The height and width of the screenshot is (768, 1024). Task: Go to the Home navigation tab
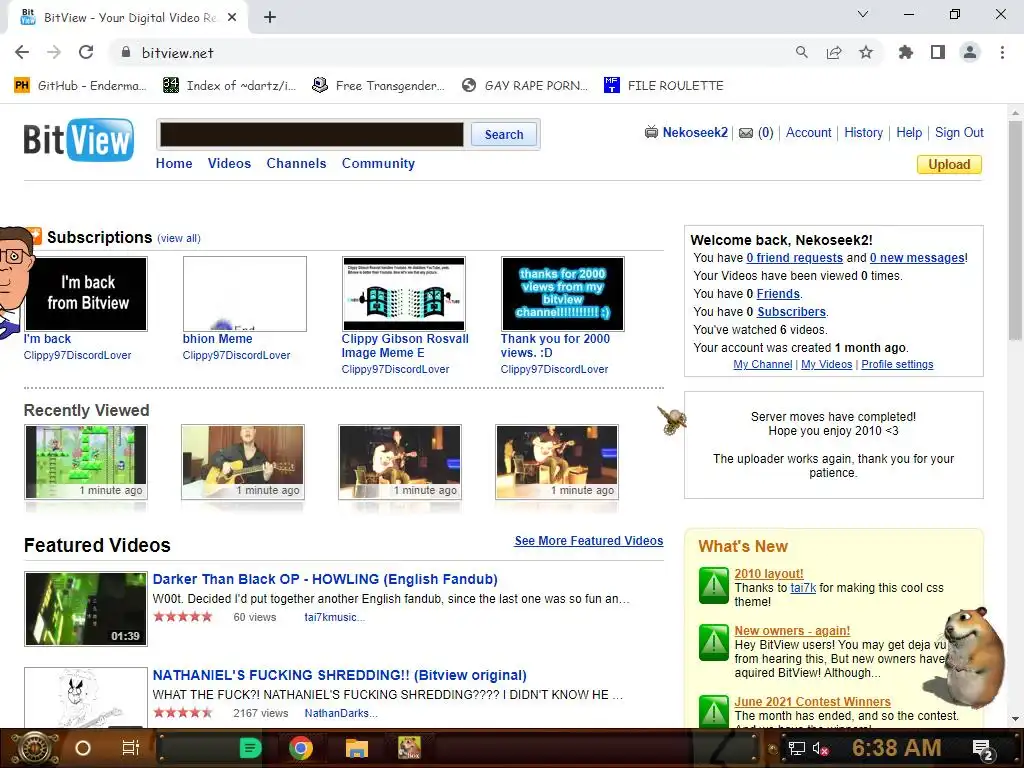tap(174, 163)
